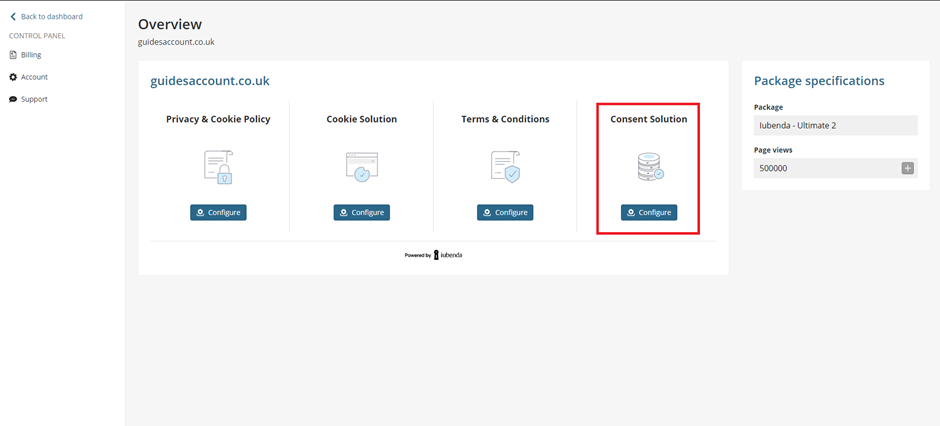
Task: Configure the Terms & Conditions
Action: tap(505, 213)
